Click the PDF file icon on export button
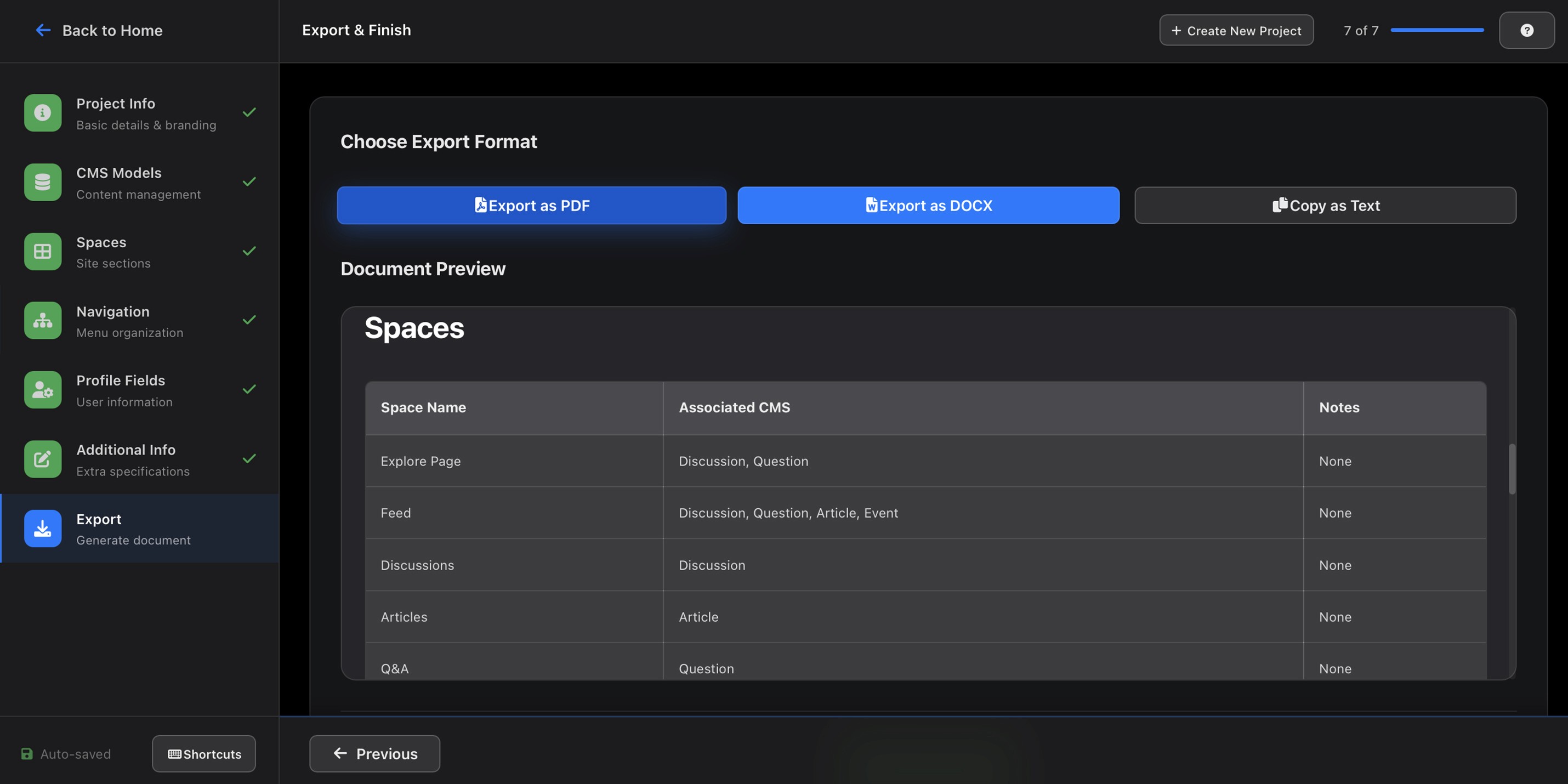The width and height of the screenshot is (1568, 784). (x=481, y=205)
